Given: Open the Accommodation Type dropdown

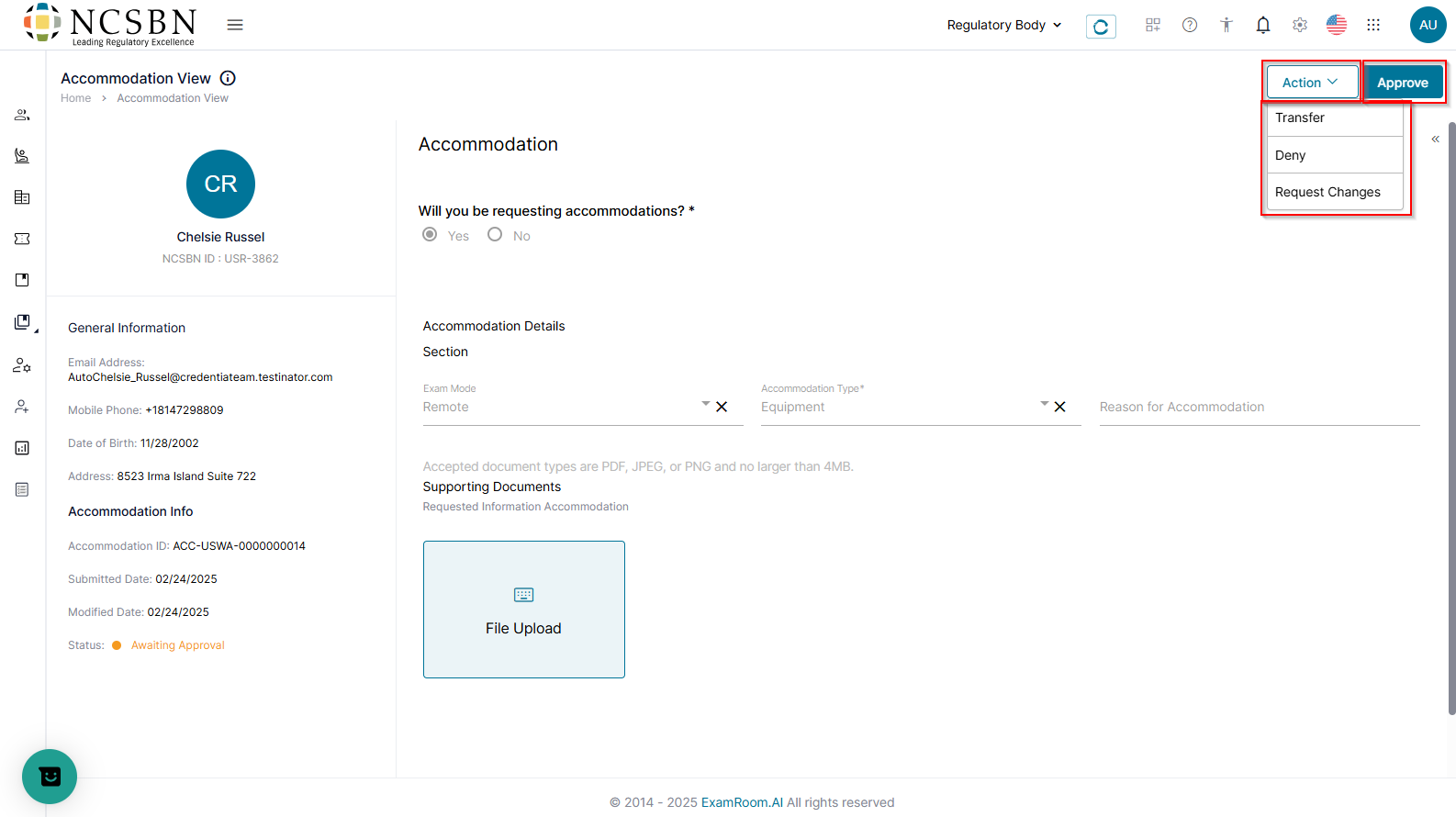Looking at the screenshot, I should click(1044, 404).
